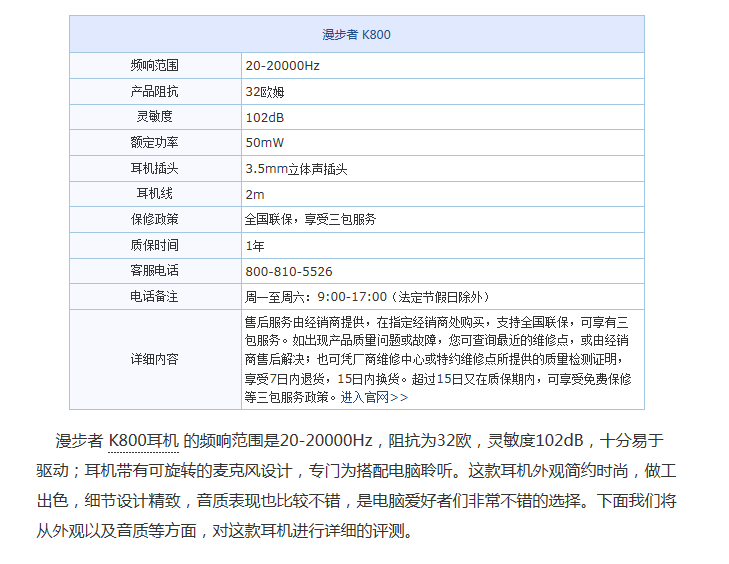
Task: Select the 1年 warranty value
Action: pos(255,246)
